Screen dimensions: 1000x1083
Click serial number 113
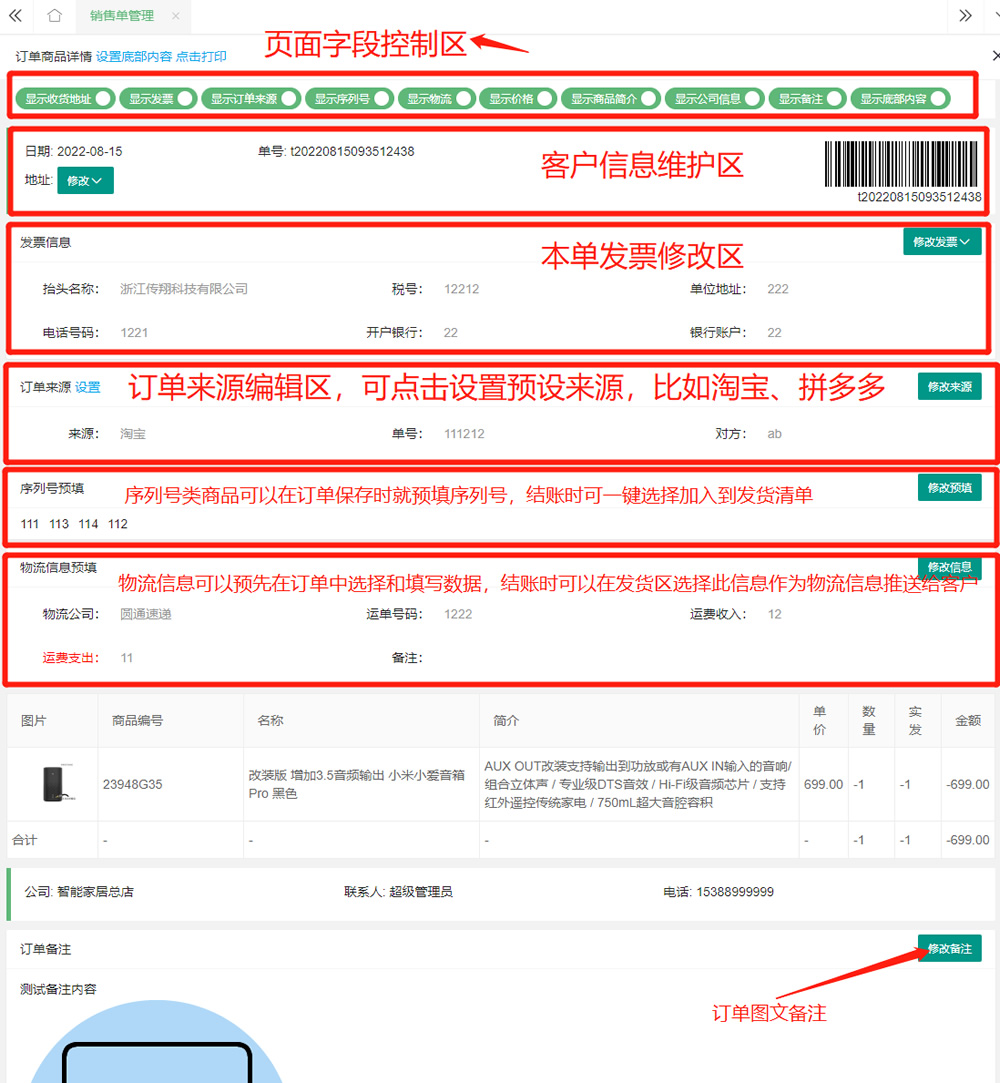pos(59,524)
